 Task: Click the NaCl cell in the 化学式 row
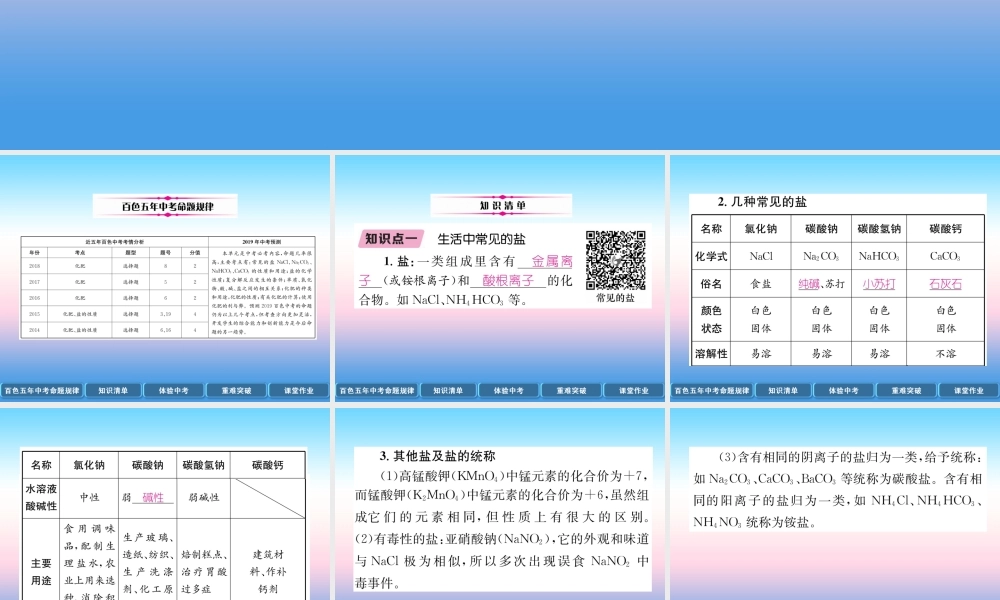761,256
